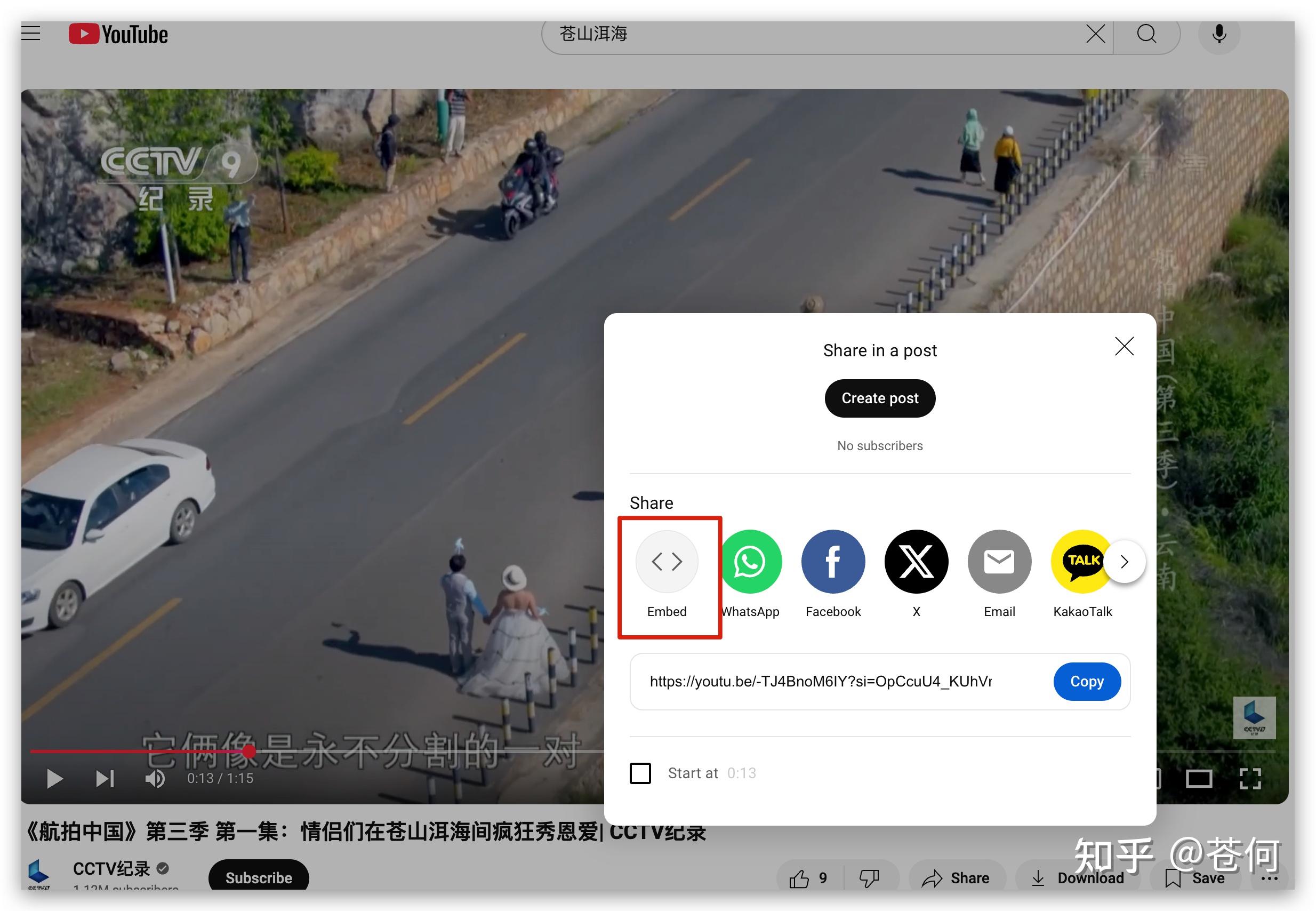Image resolution: width=1316 pixels, height=911 pixels.
Task: Close the share dialog
Action: (x=1124, y=346)
